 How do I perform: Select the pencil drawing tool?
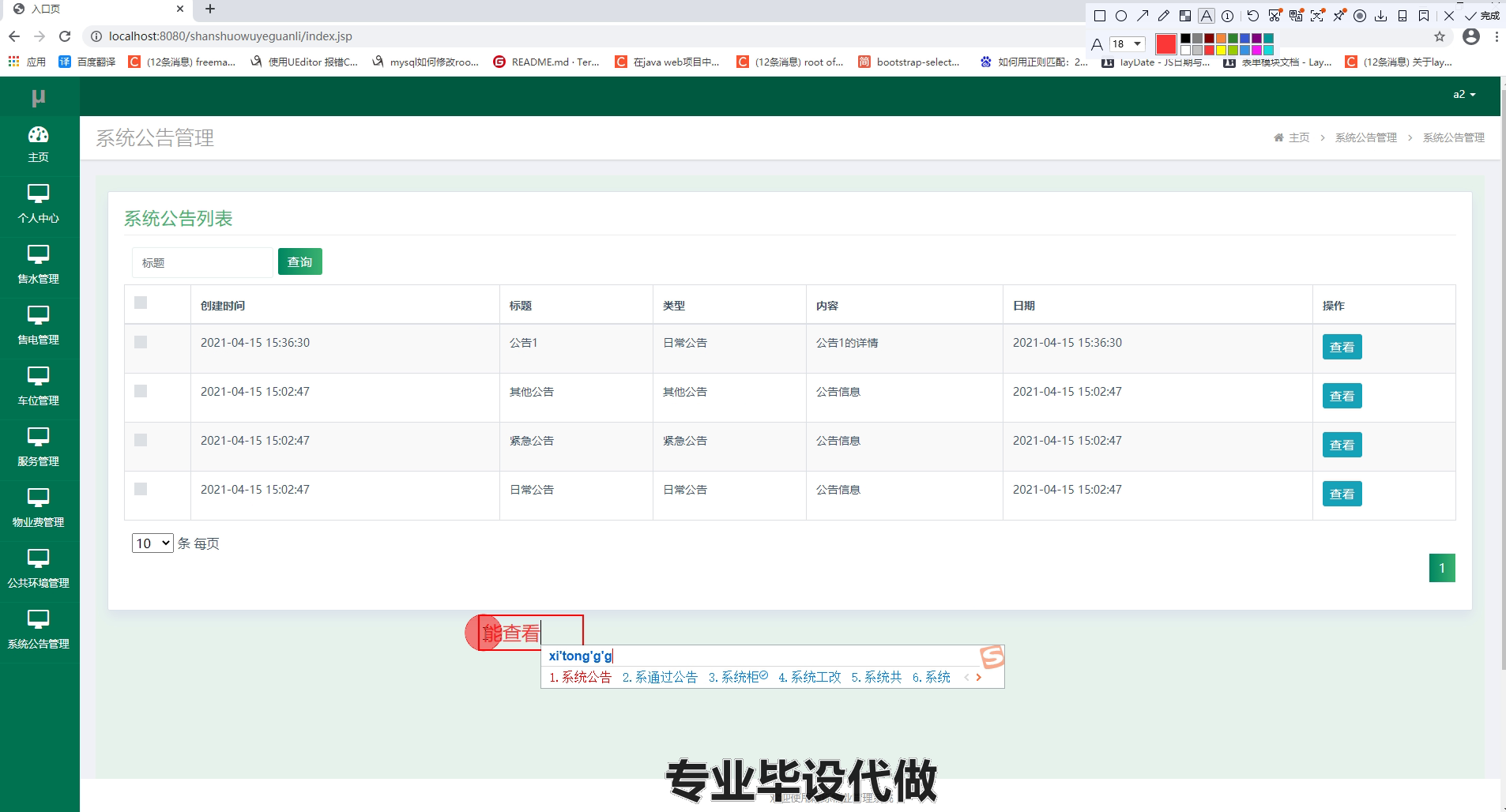click(x=1164, y=16)
